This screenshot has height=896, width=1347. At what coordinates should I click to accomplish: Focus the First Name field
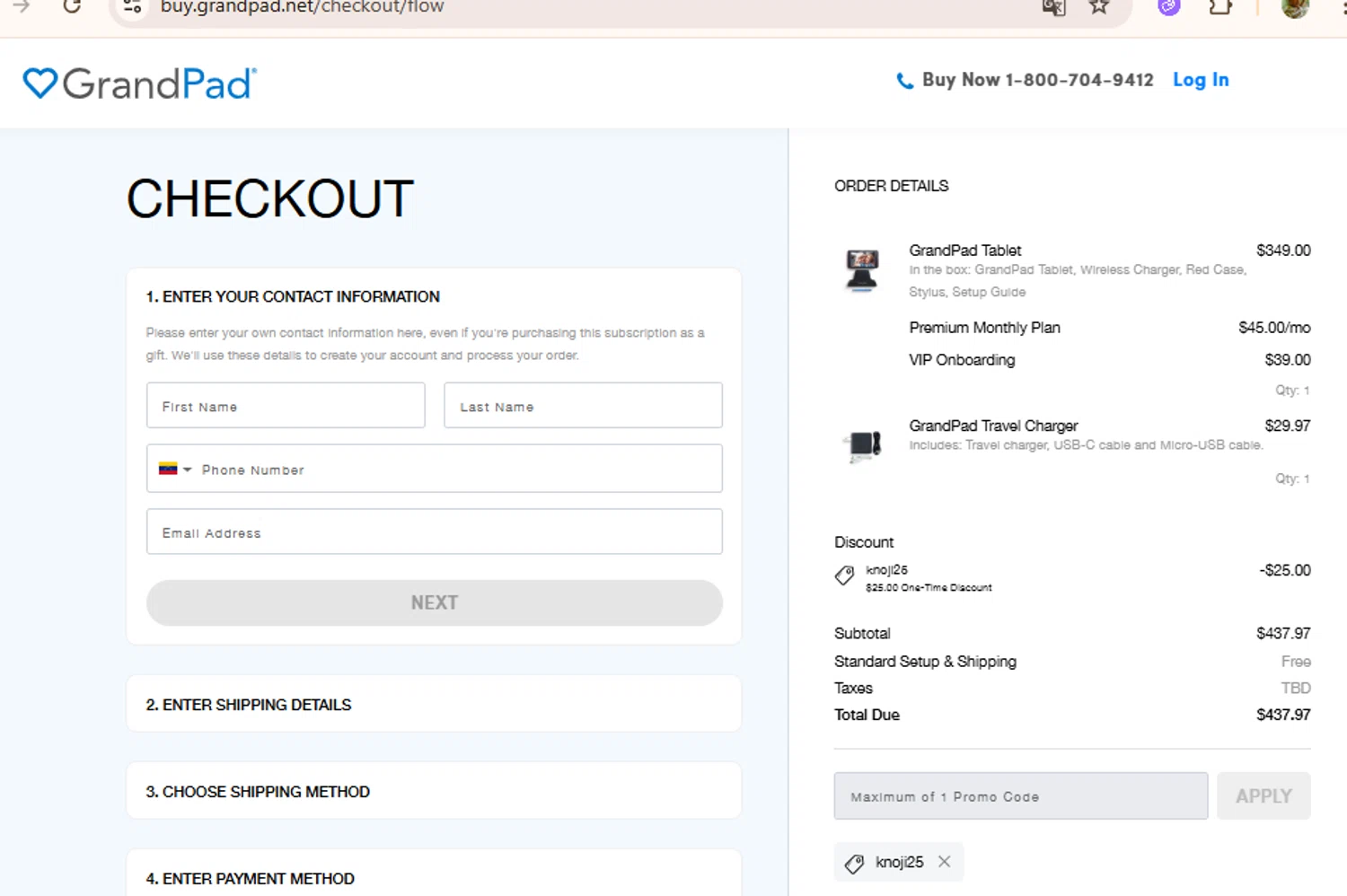[286, 406]
